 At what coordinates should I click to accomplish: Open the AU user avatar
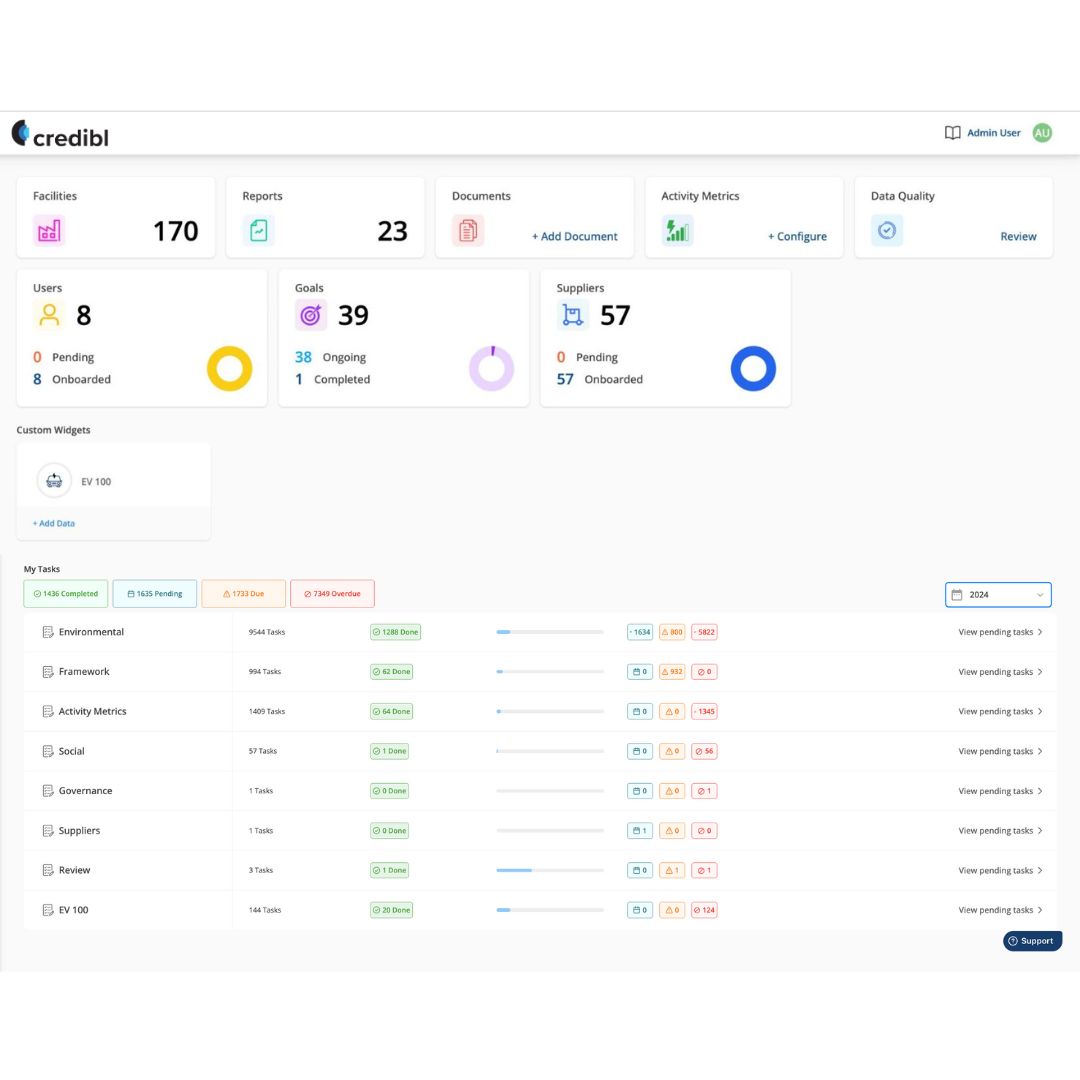[x=1042, y=133]
